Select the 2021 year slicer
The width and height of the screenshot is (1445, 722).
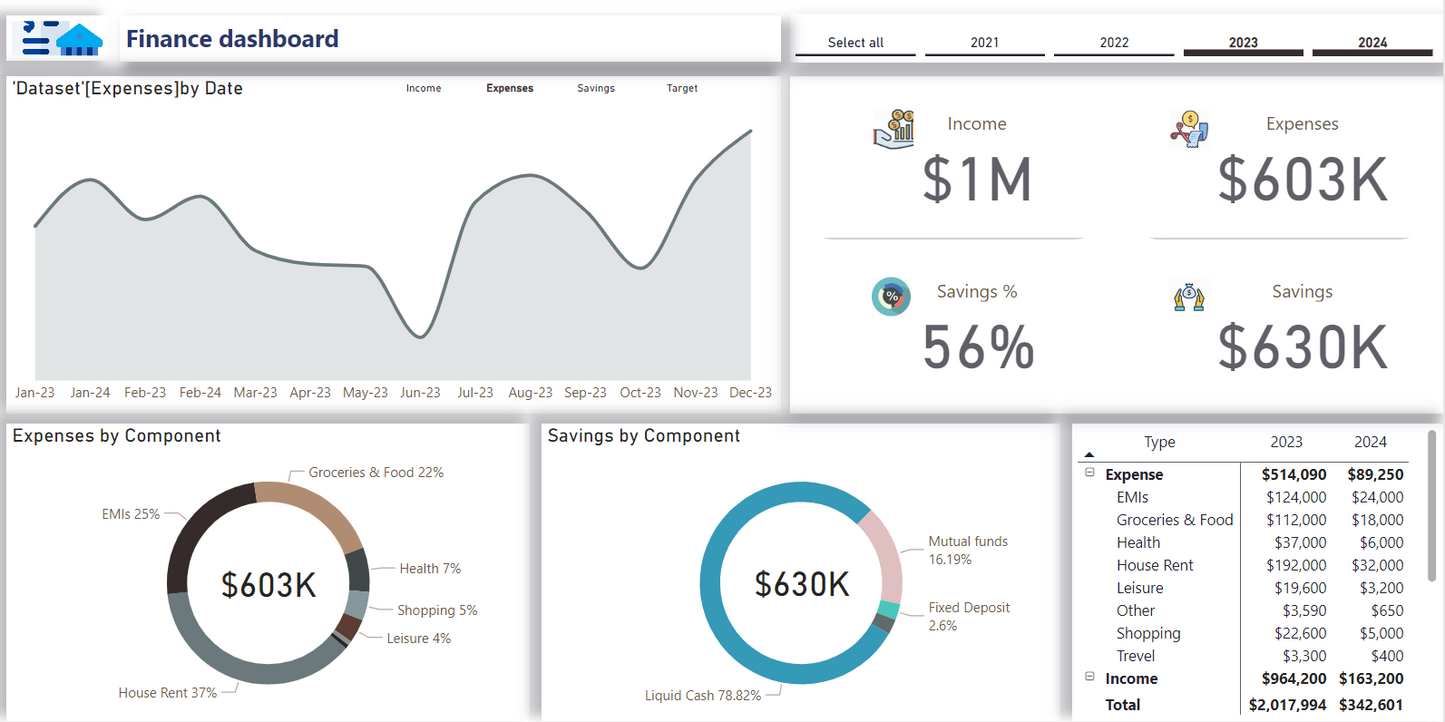tap(984, 43)
